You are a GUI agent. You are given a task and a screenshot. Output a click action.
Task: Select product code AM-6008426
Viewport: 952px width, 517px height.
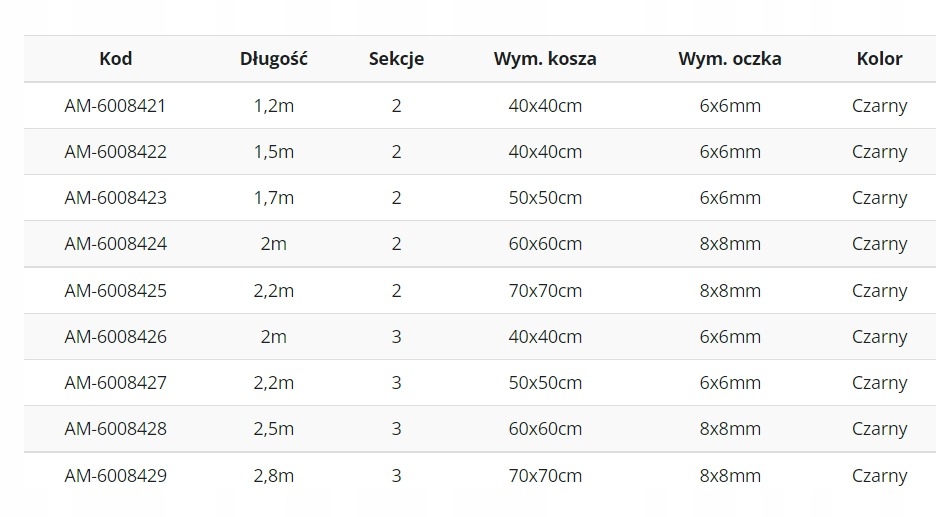(x=115, y=337)
